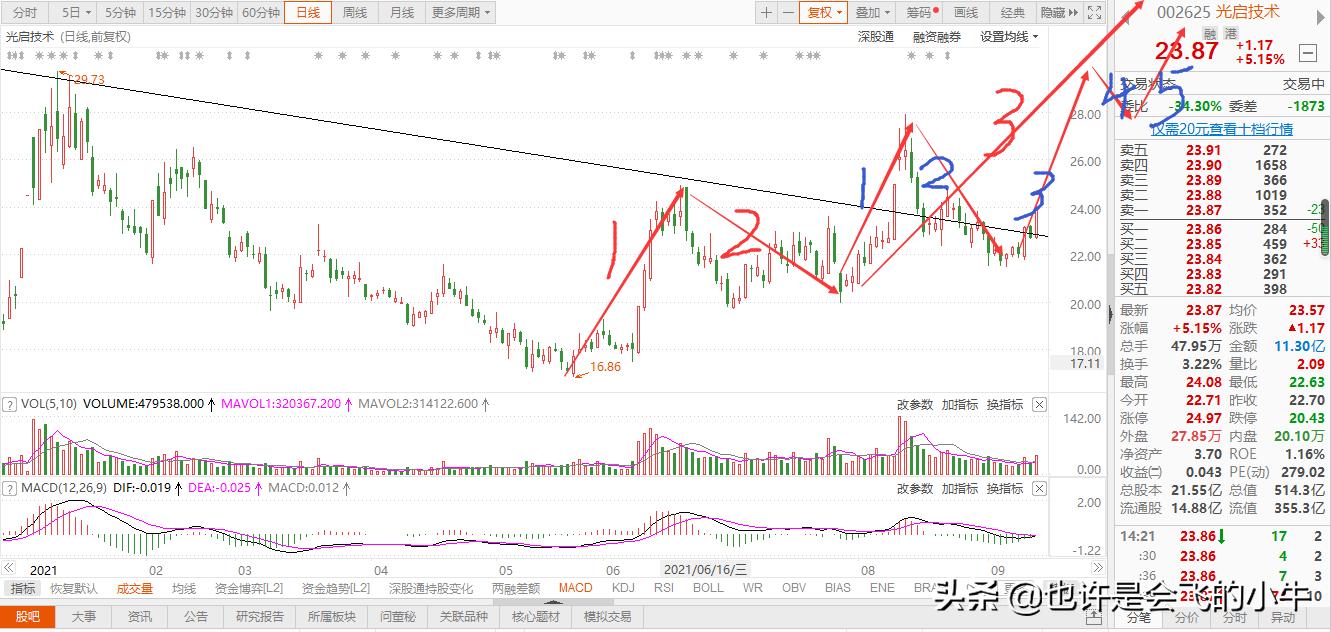This screenshot has width=1331, height=632.
Task: Open help icon next to VOL indicator
Action: coord(10,404)
